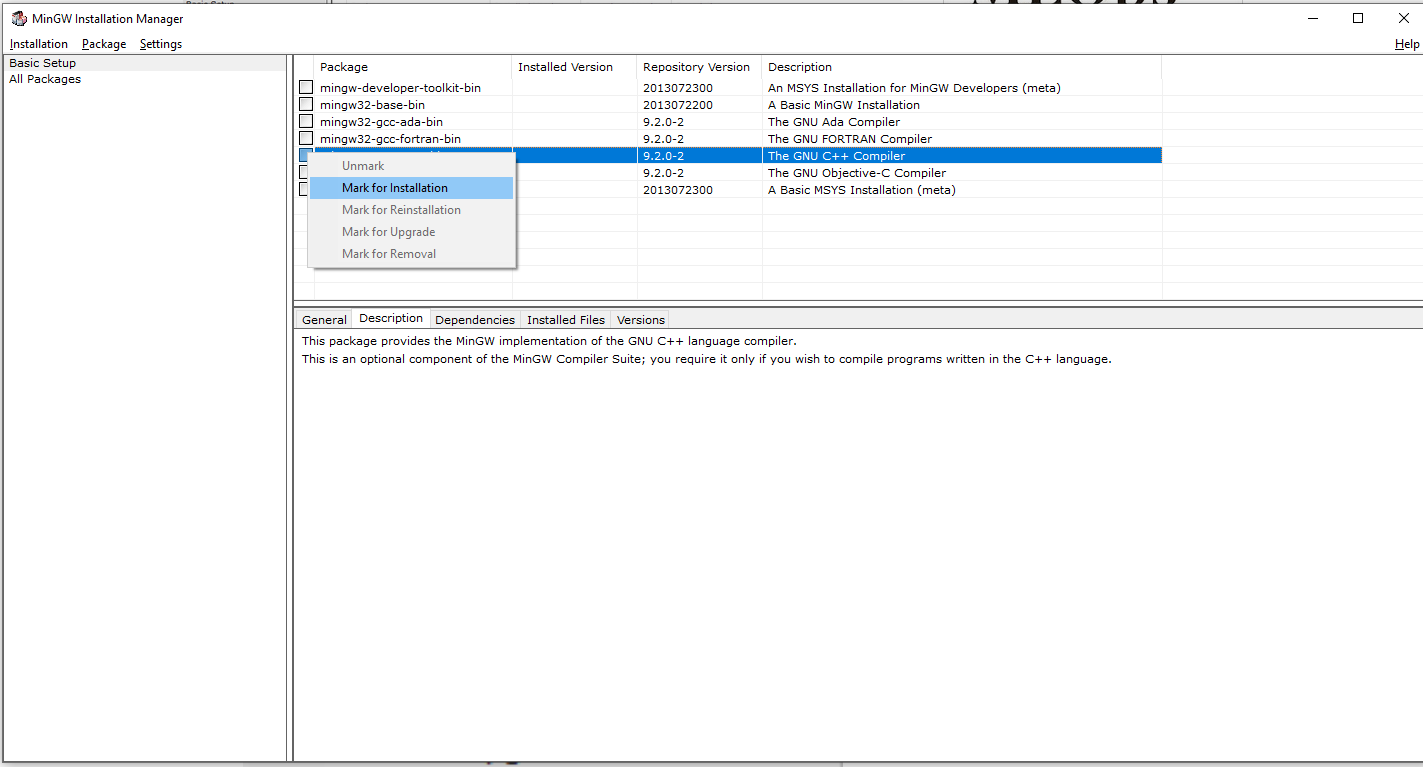Open the Settings menu
The height and width of the screenshot is (767, 1423).
click(161, 44)
